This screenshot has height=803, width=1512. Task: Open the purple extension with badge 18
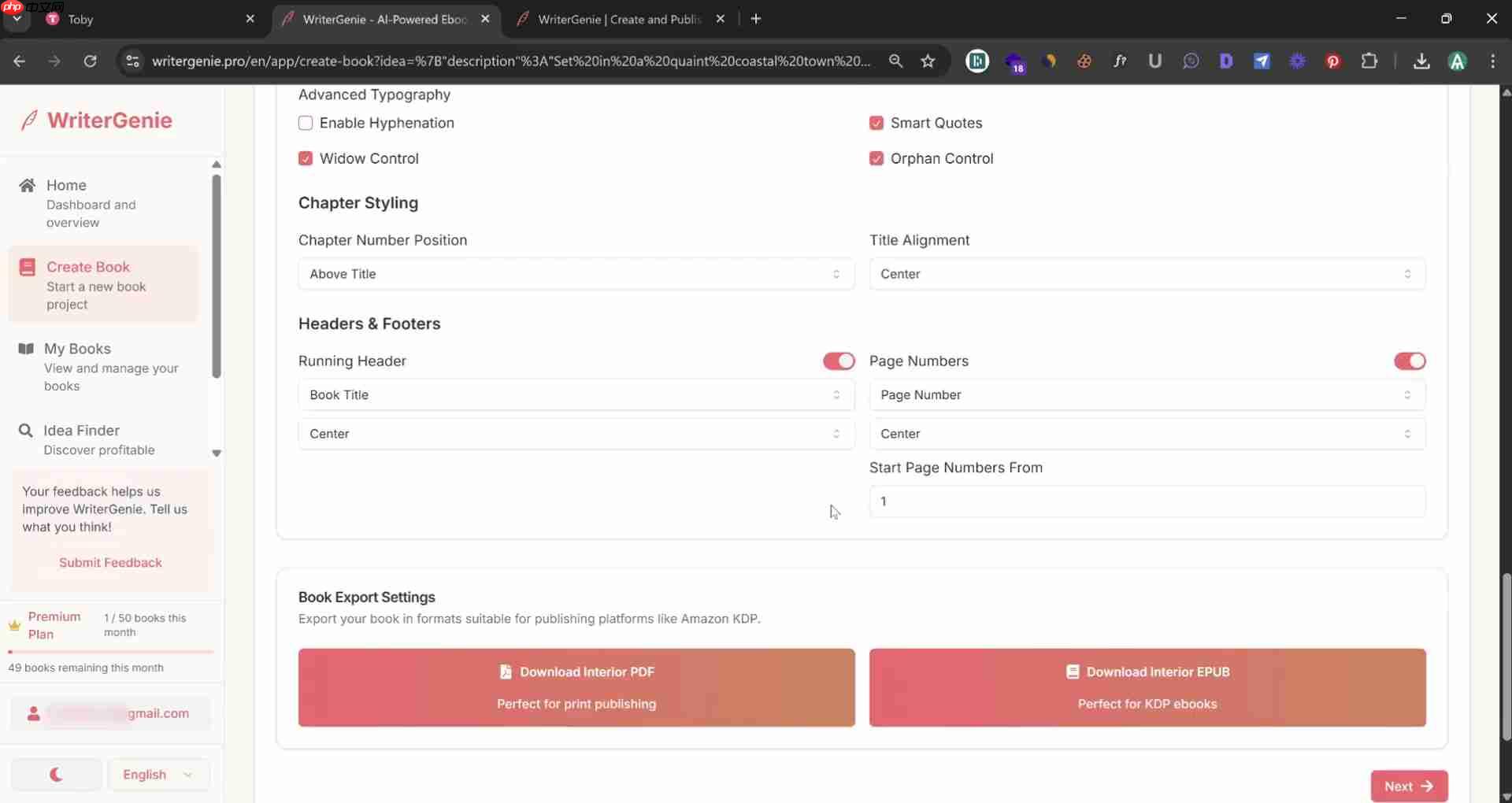[x=1014, y=61]
